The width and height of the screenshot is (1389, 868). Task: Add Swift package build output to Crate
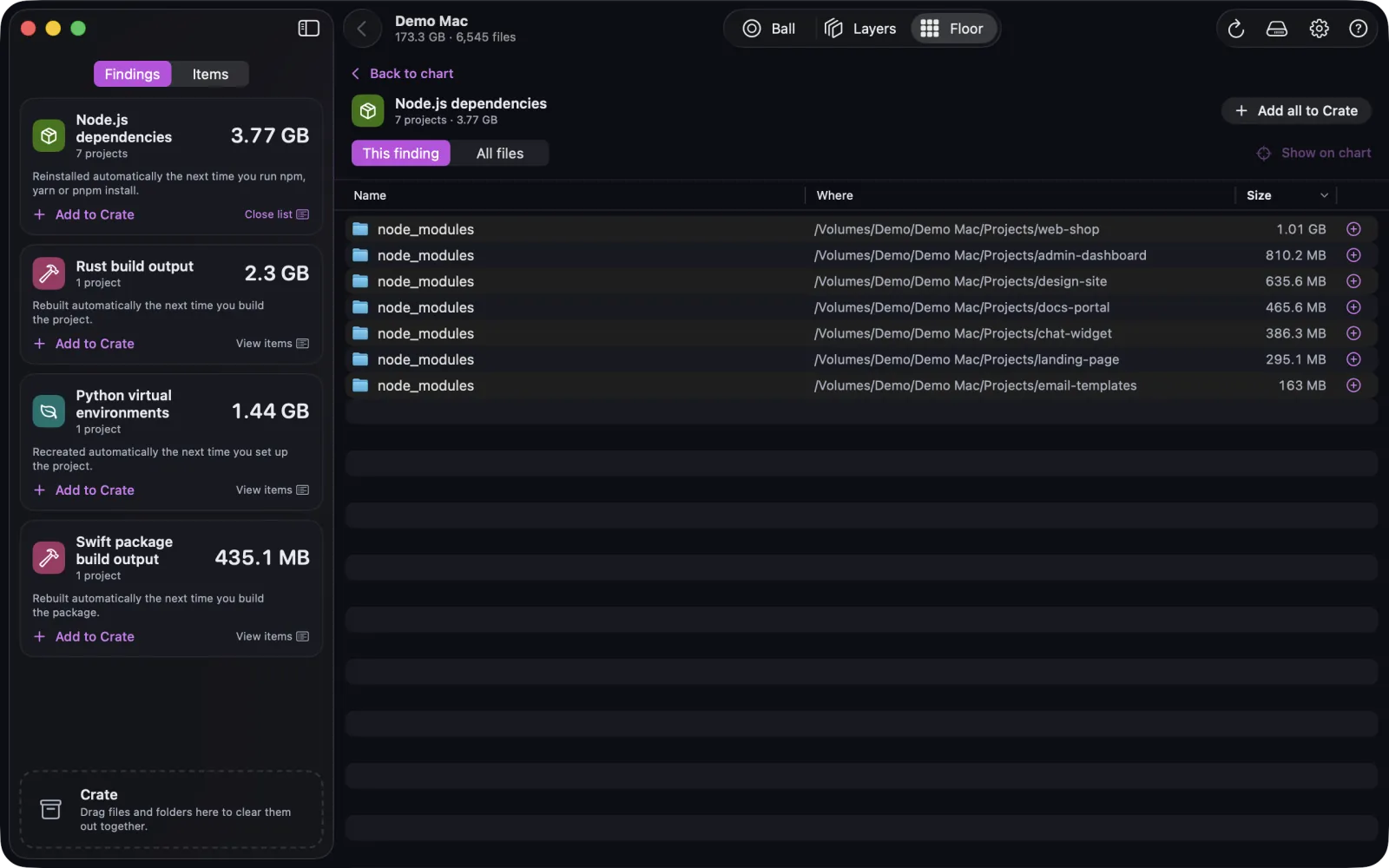(x=84, y=637)
